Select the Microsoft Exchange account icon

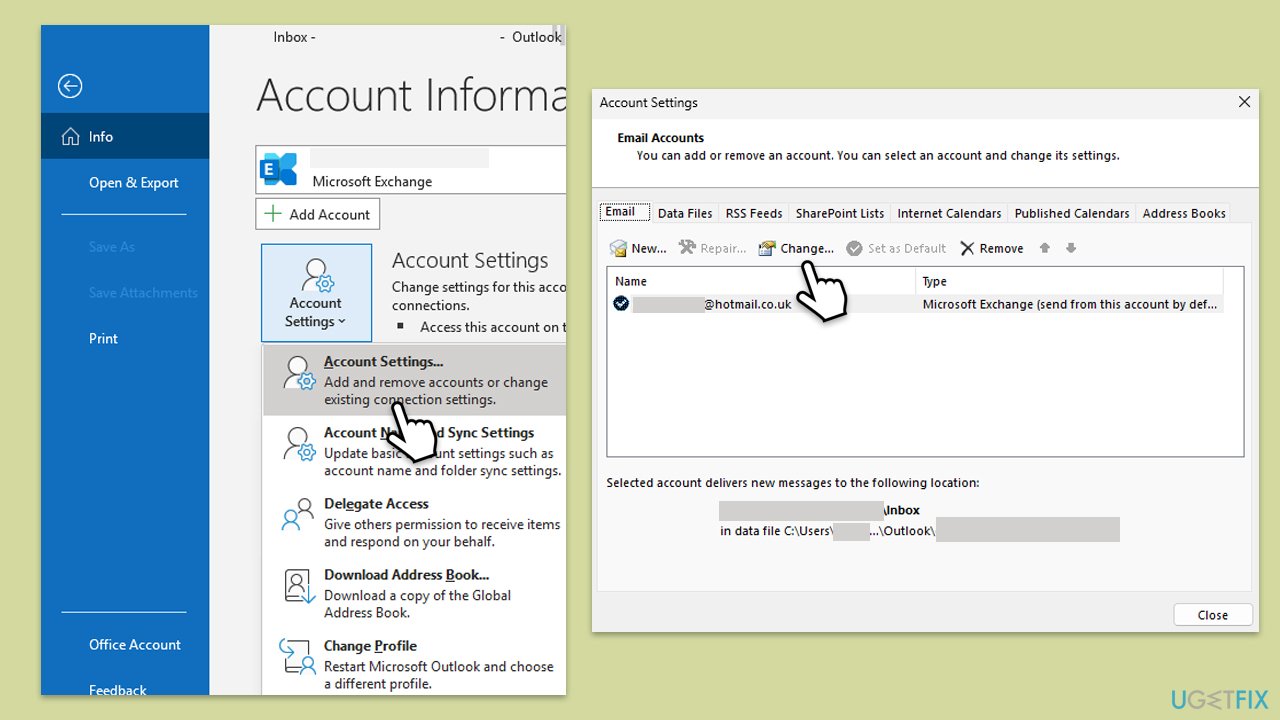(x=279, y=169)
